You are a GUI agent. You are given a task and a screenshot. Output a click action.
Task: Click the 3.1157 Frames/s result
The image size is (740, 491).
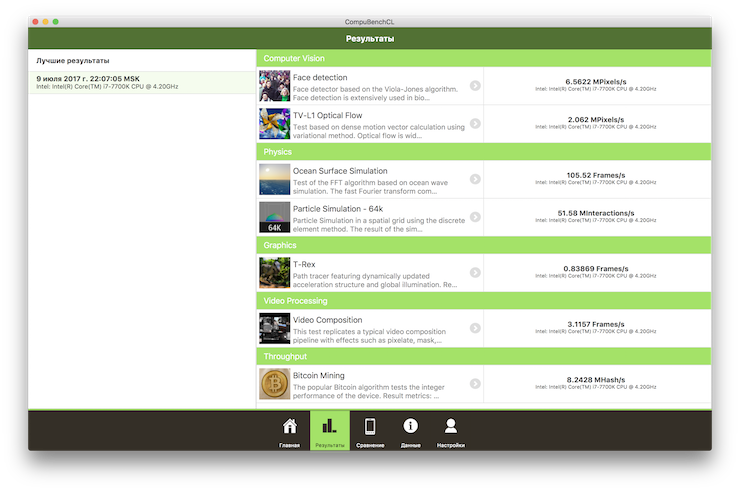click(596, 324)
